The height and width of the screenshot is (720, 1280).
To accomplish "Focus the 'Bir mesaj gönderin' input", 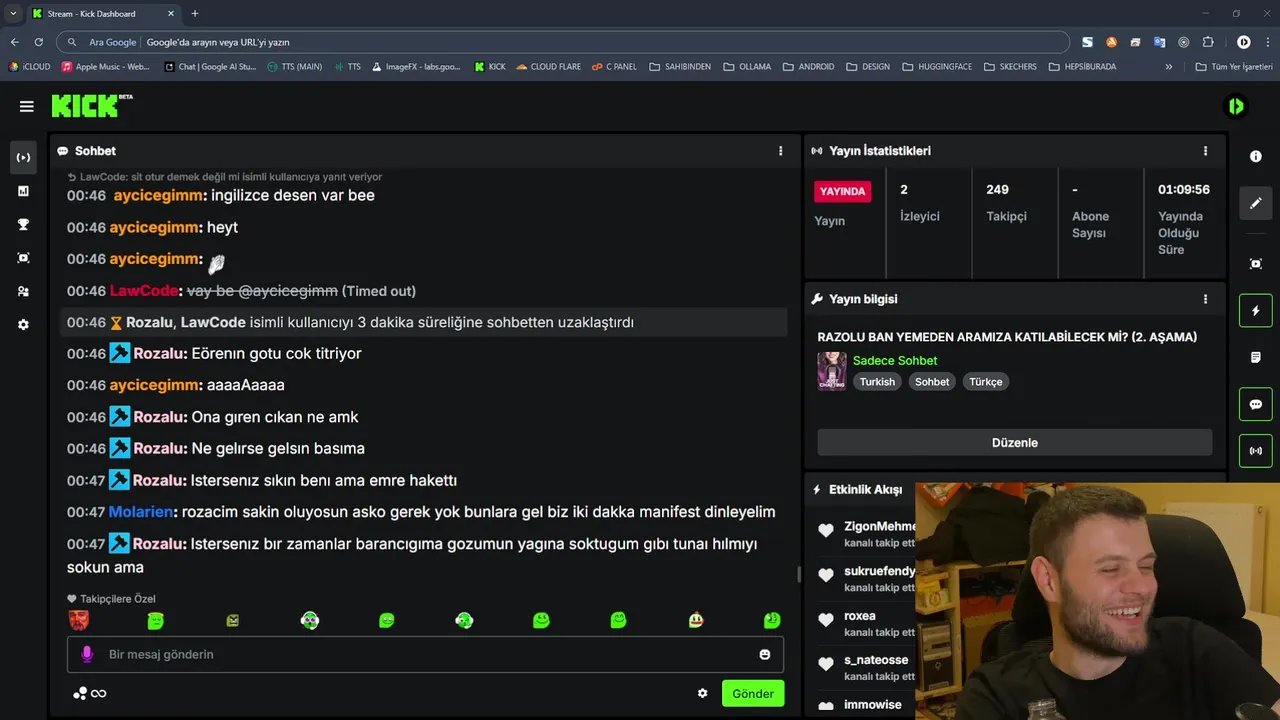I will click(426, 654).
